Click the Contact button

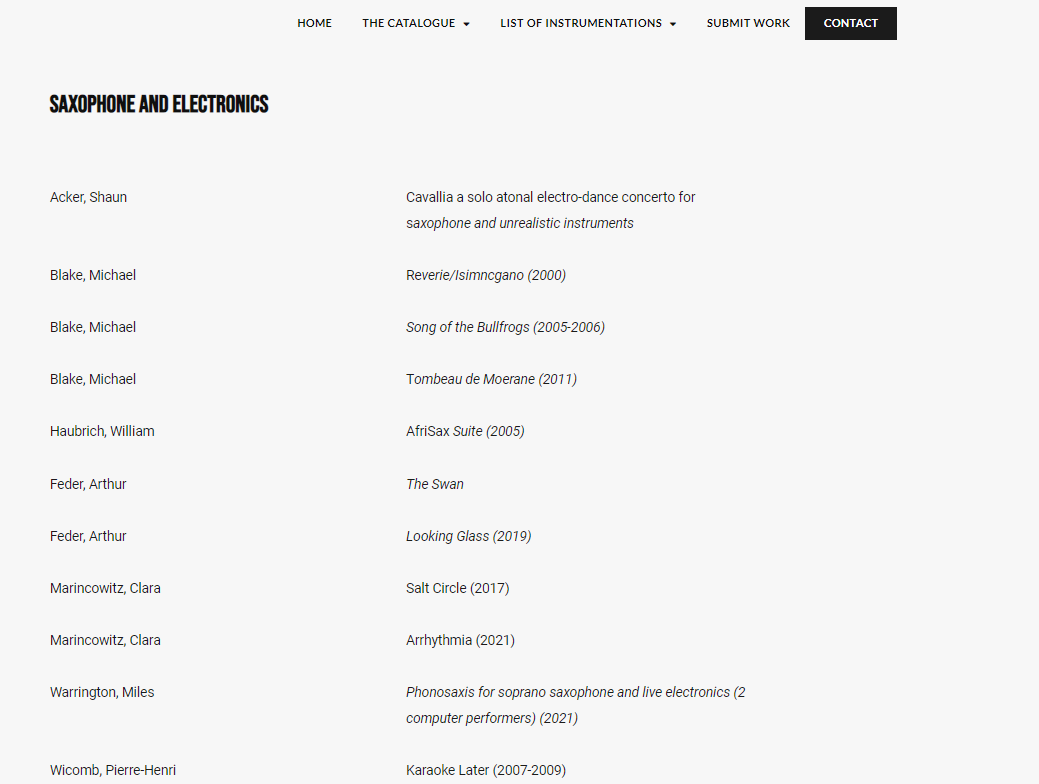tap(850, 23)
